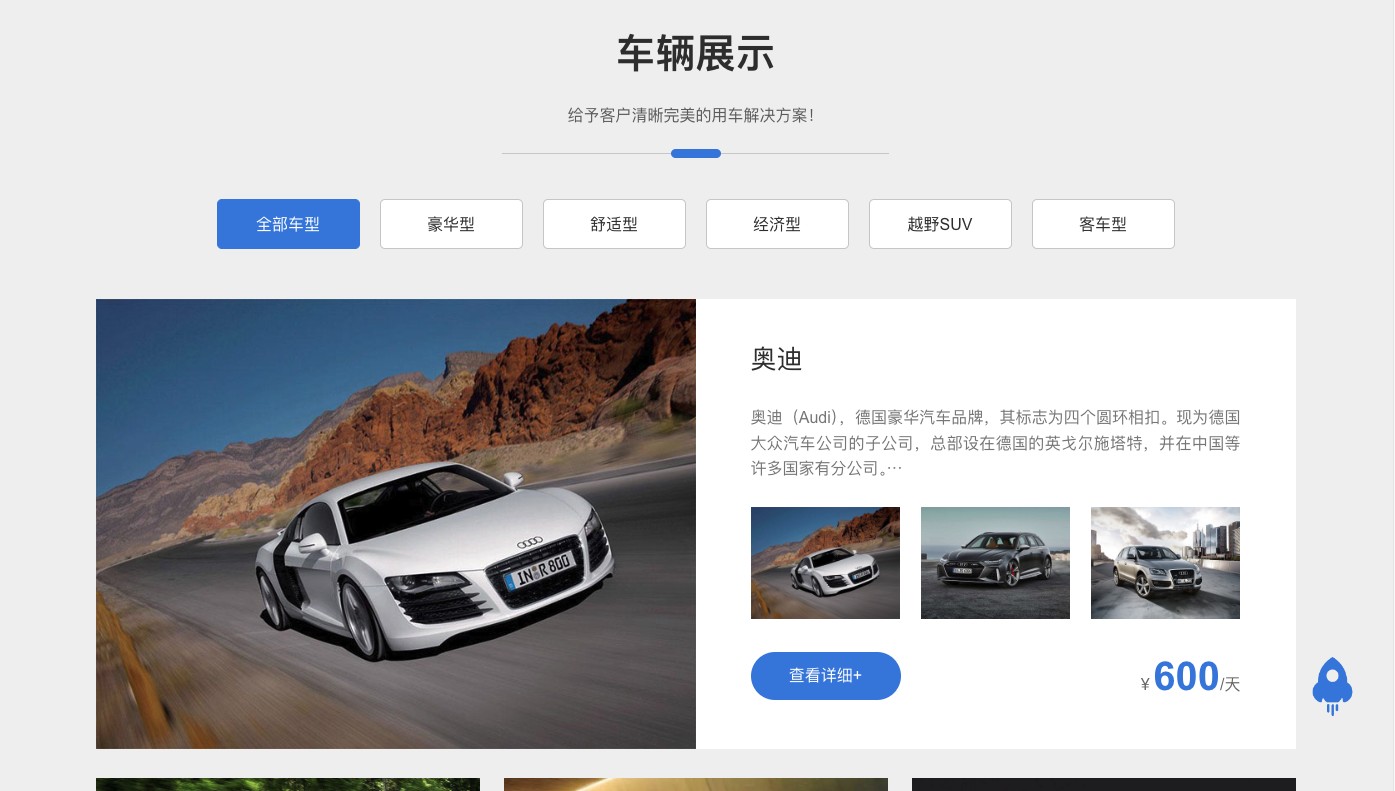Select the white R8 desert thumbnail

click(825, 563)
